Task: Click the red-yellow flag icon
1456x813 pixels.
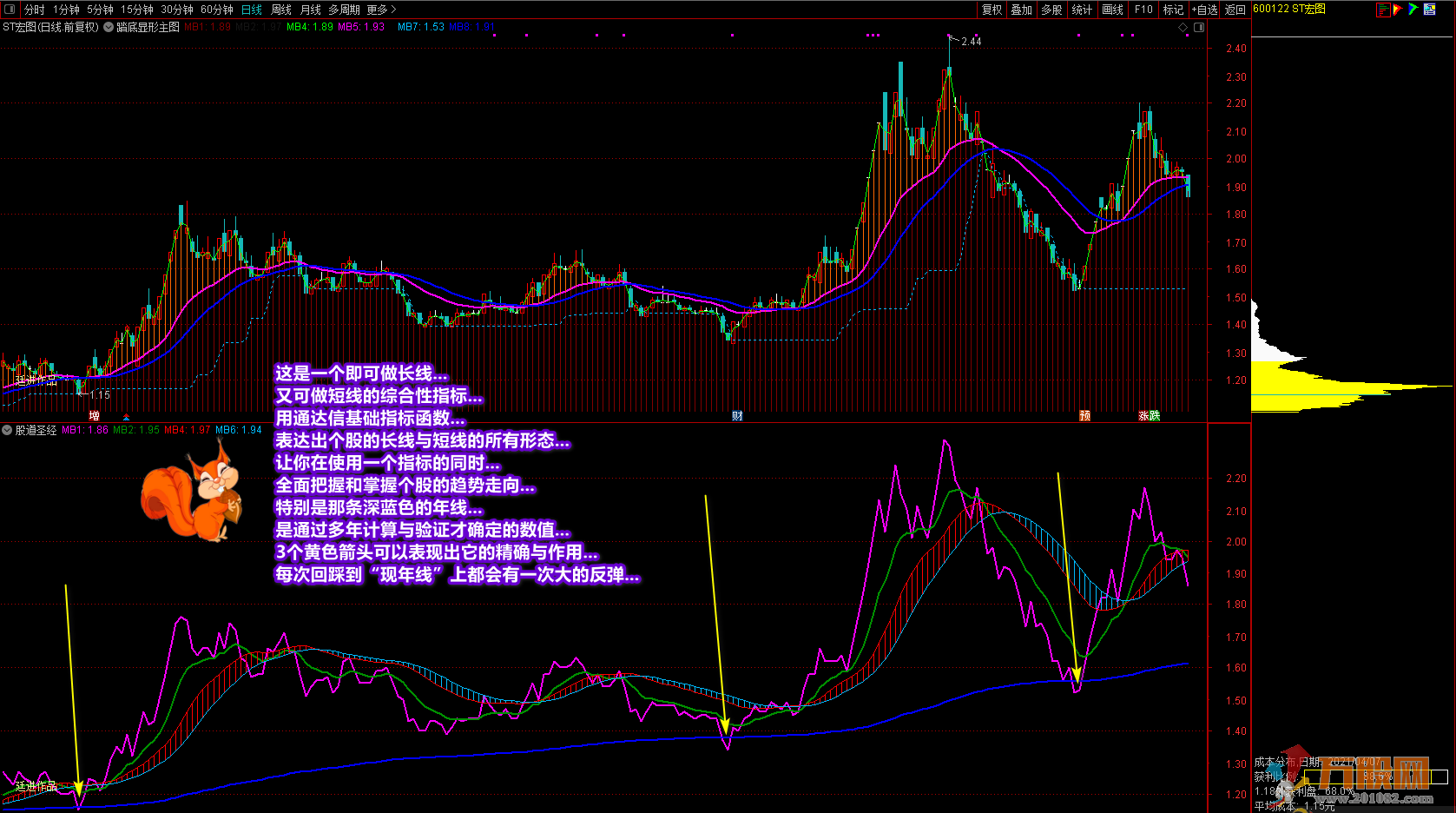Action: pyautogui.click(x=1398, y=10)
